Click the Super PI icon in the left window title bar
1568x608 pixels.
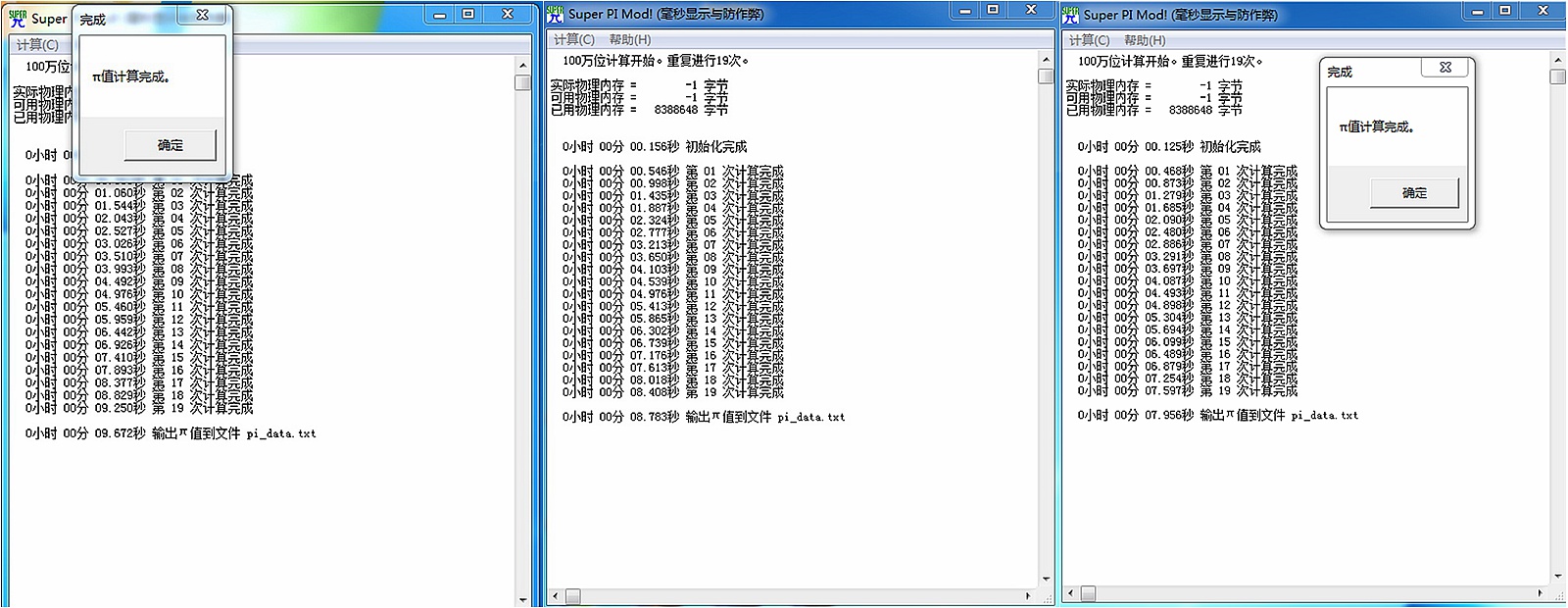pos(17,17)
